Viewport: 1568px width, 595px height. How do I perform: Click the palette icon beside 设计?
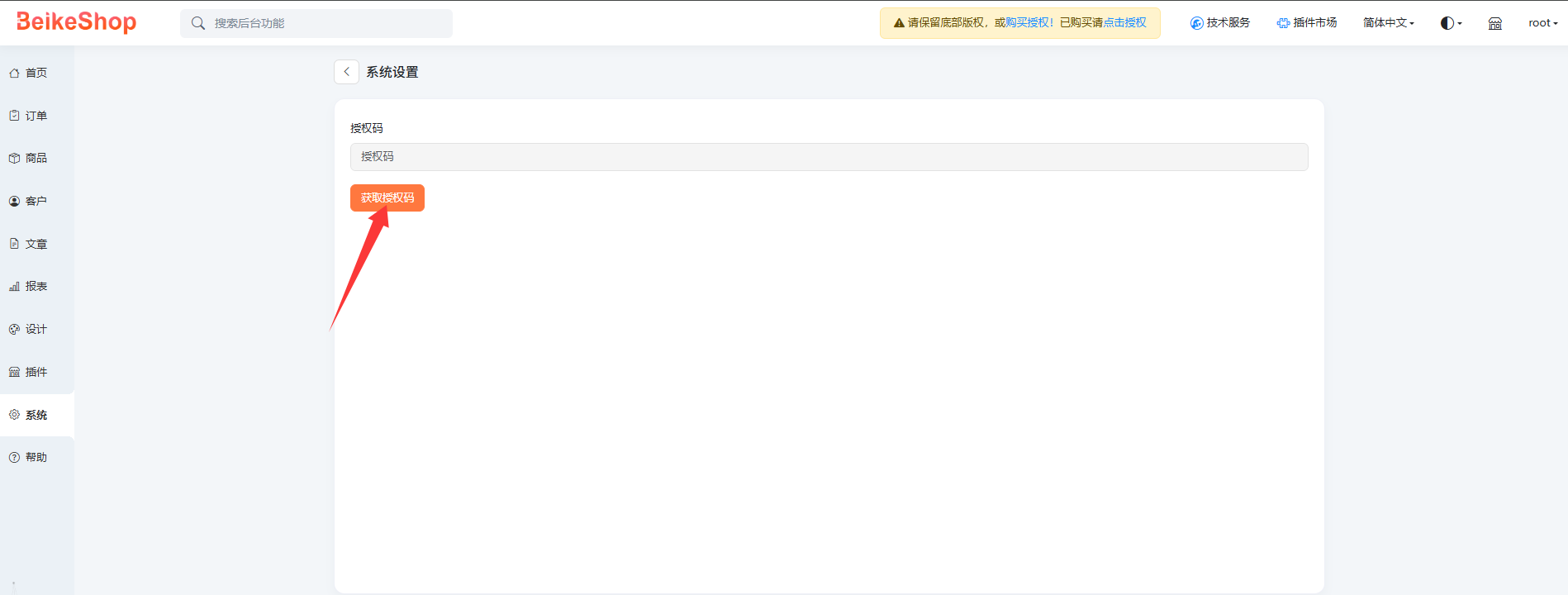point(14,329)
